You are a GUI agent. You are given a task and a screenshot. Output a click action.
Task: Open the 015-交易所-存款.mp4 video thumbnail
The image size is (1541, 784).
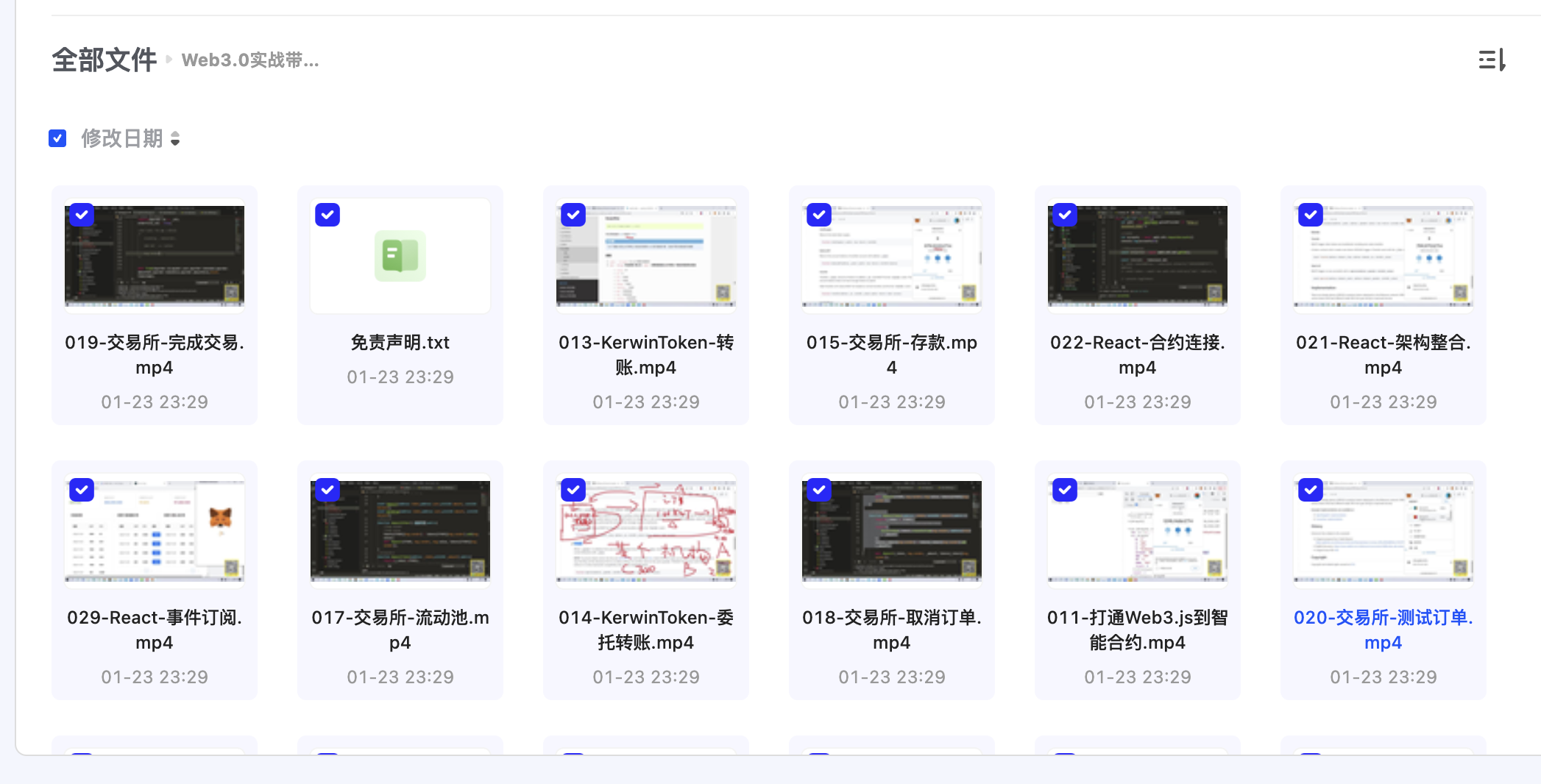coord(891,256)
